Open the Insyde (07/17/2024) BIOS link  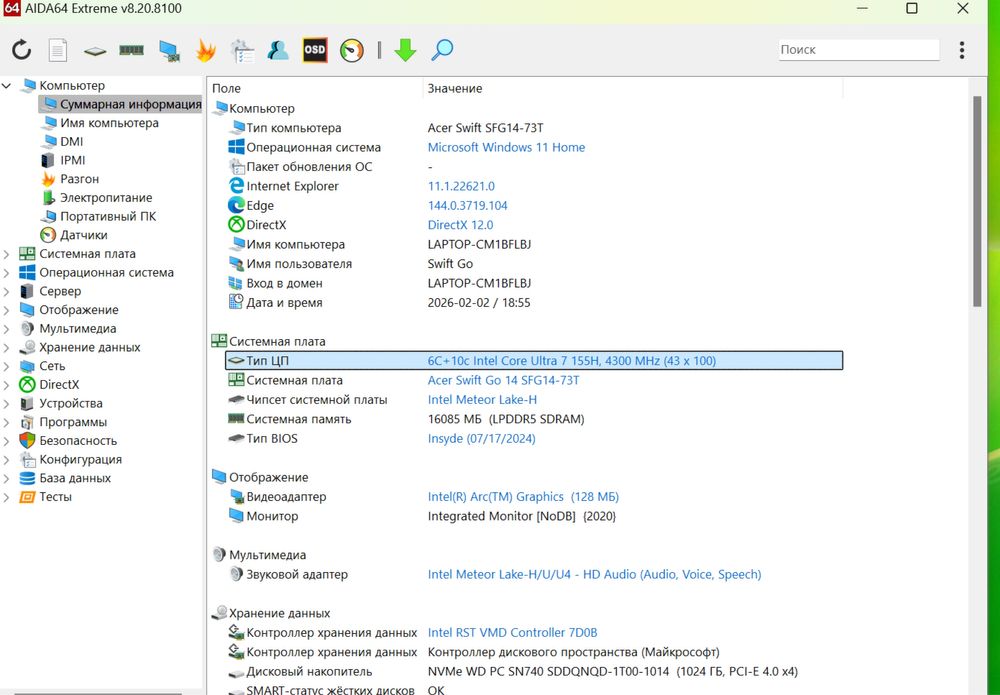coord(482,439)
